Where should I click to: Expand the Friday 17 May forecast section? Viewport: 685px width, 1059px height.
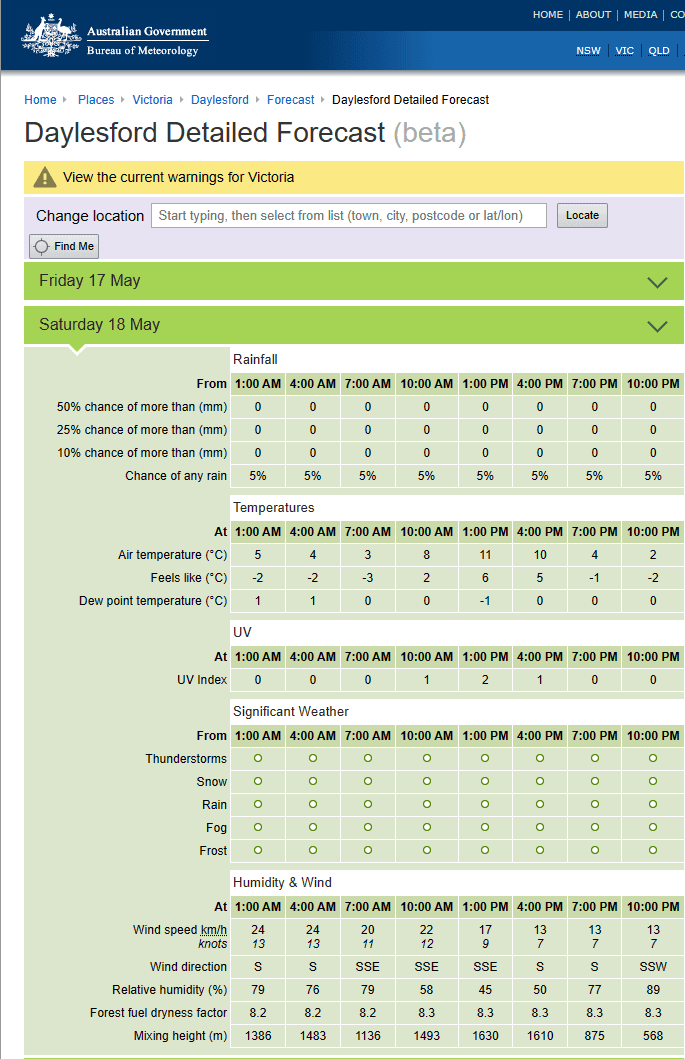point(657,282)
